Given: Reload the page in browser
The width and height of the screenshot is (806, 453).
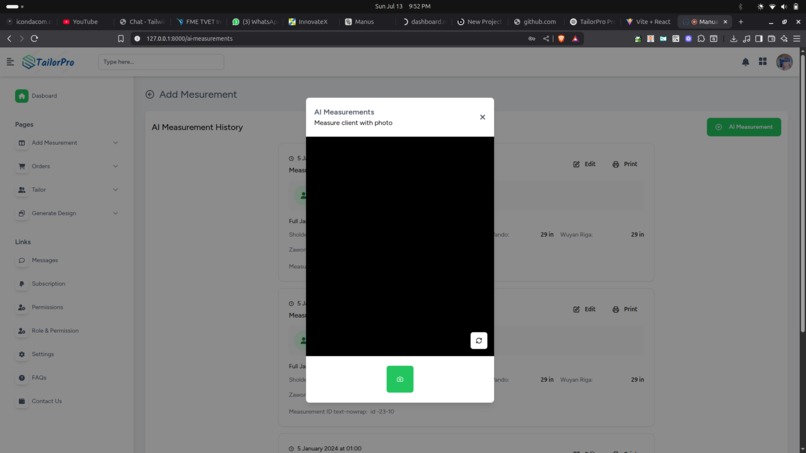Looking at the screenshot, I should pos(34,39).
